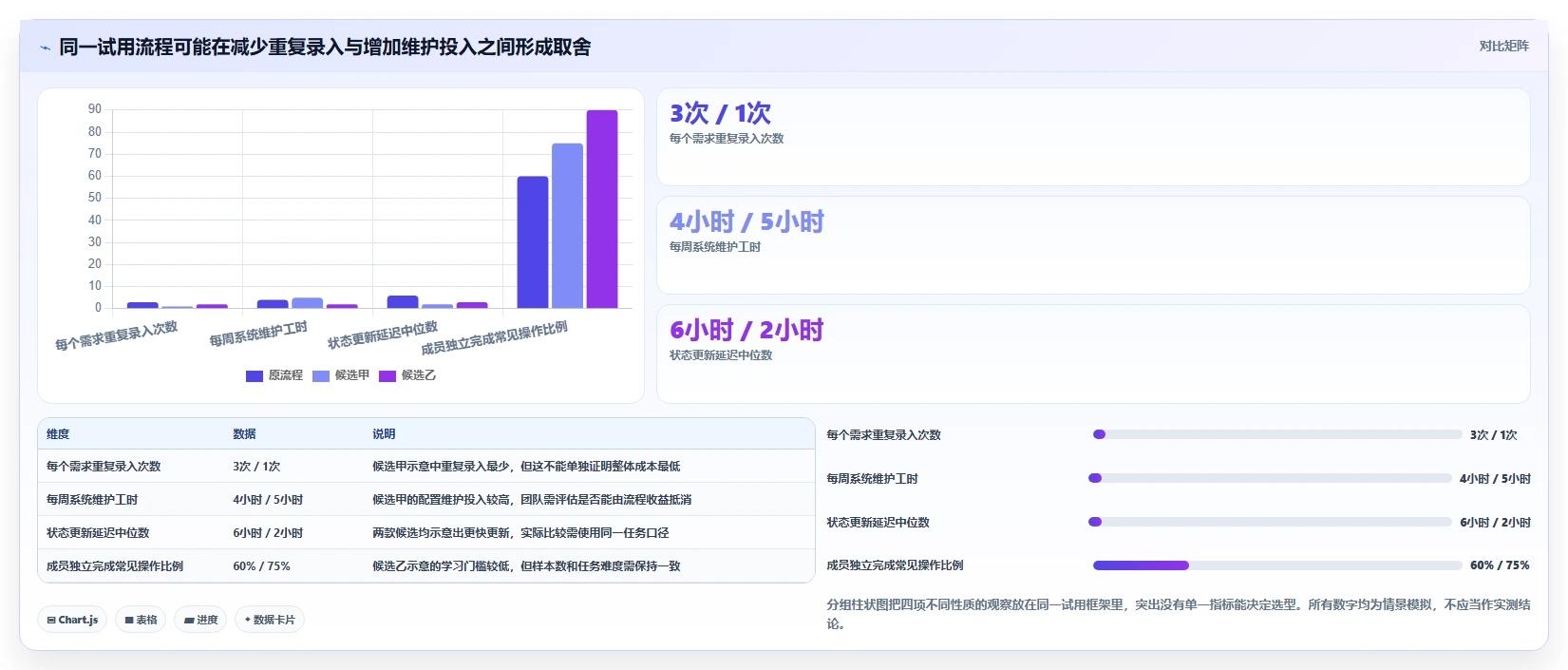Click the 6小时 / 2小时 data card
Image resolution: width=1568 pixels, height=670 pixels.
coord(1093,354)
